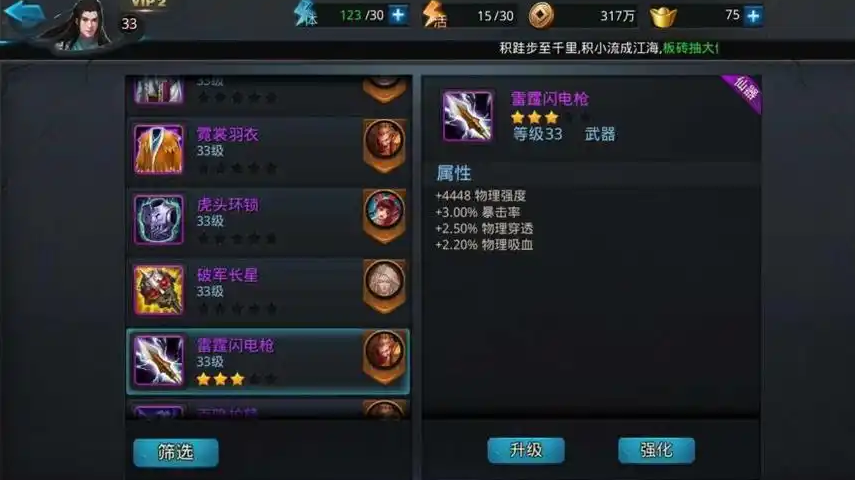Image resolution: width=855 pixels, height=480 pixels.
Task: Open the player avatar portrait
Action: 82,25
